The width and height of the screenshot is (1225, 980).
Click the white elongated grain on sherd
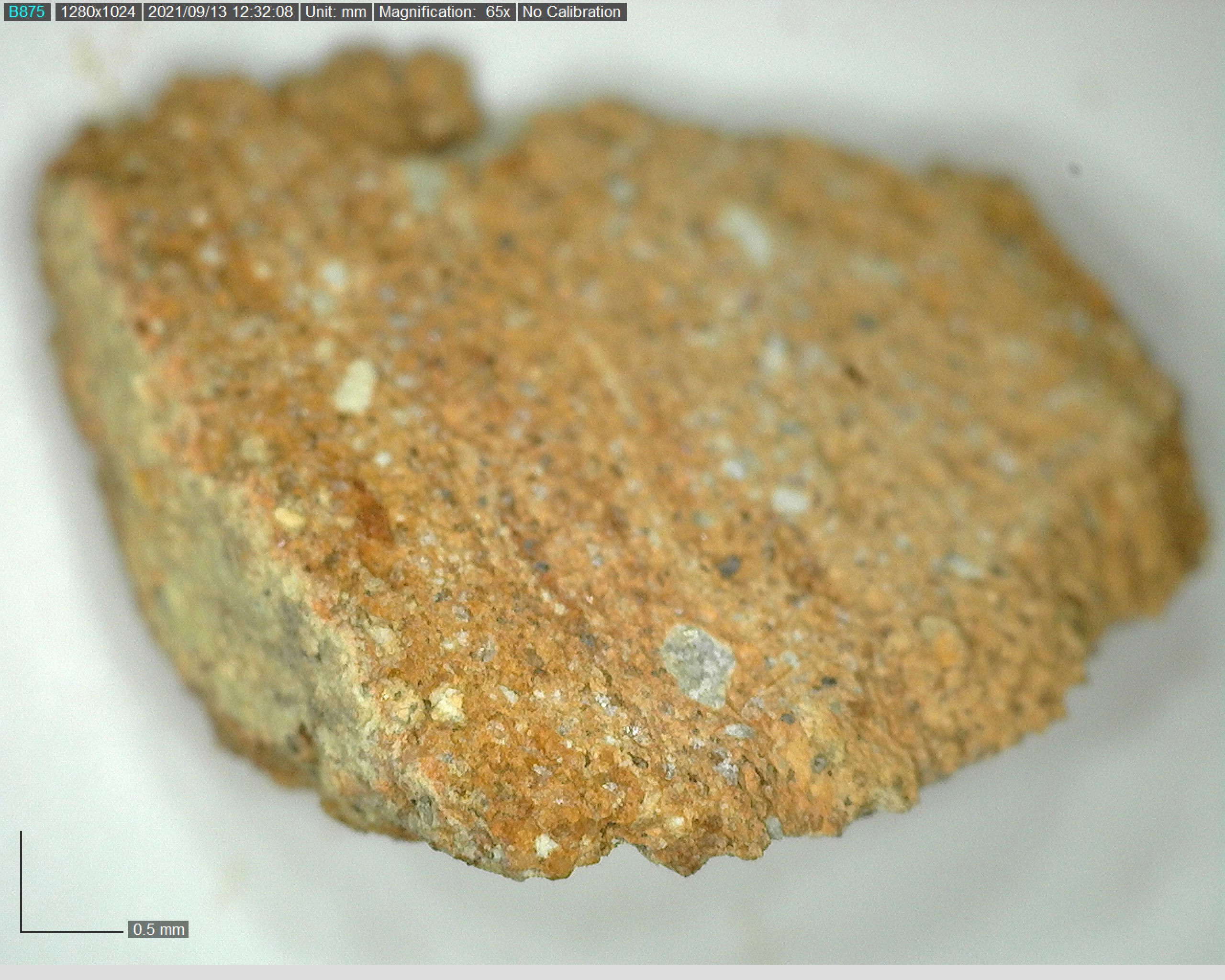click(x=356, y=386)
